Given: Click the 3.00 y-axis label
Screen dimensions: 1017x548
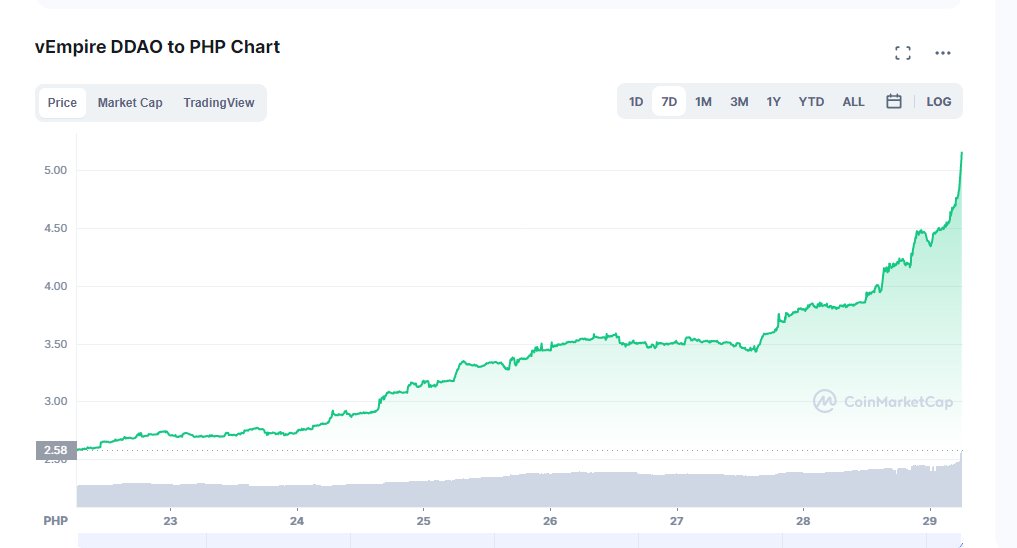Looking at the screenshot, I should click(56, 401).
